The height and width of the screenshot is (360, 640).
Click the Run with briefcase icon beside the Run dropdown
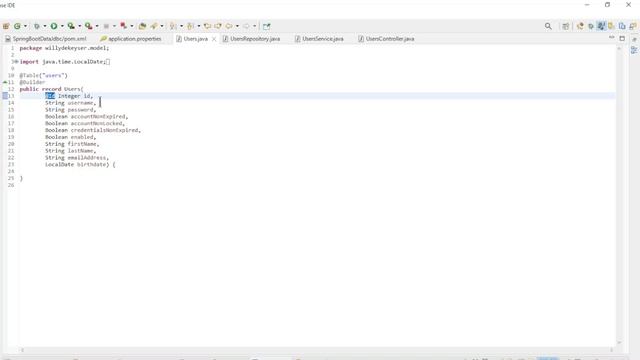[x=71, y=26]
